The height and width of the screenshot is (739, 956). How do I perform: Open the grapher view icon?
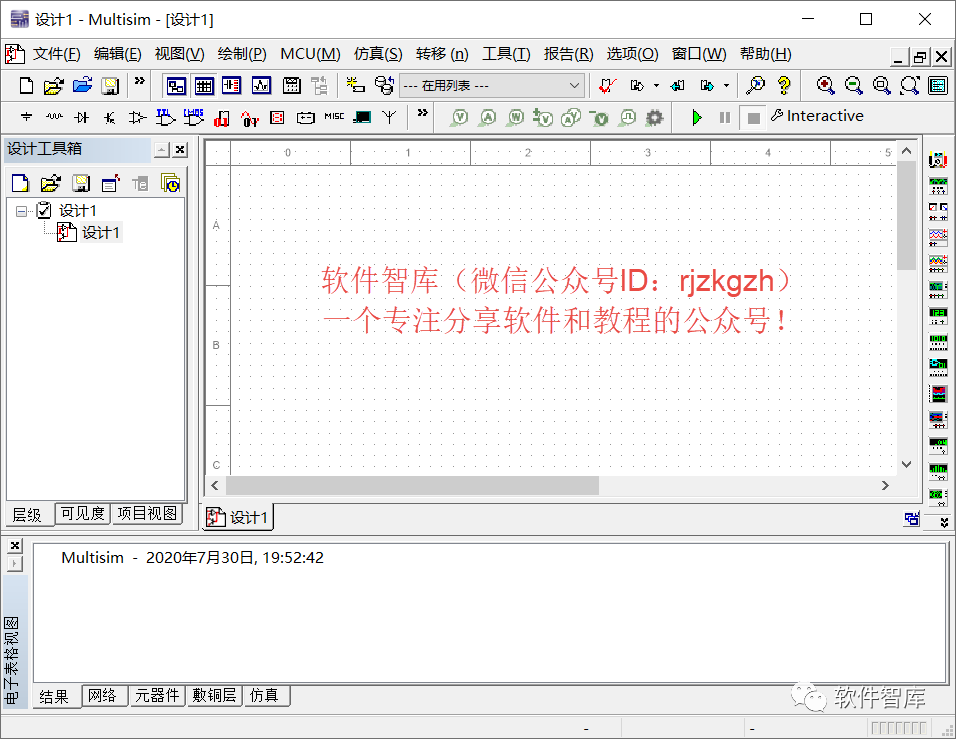262,85
